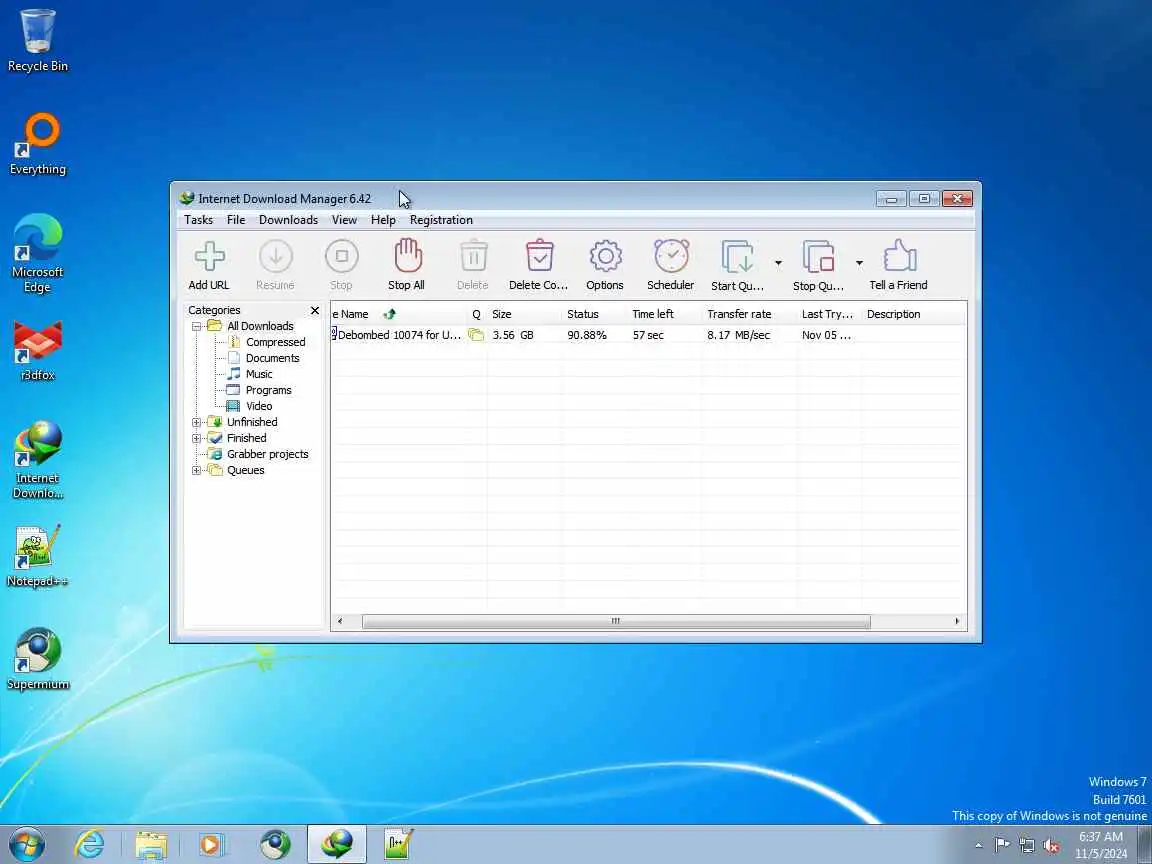Select the Queues category
The width and height of the screenshot is (1152, 864).
[245, 471]
